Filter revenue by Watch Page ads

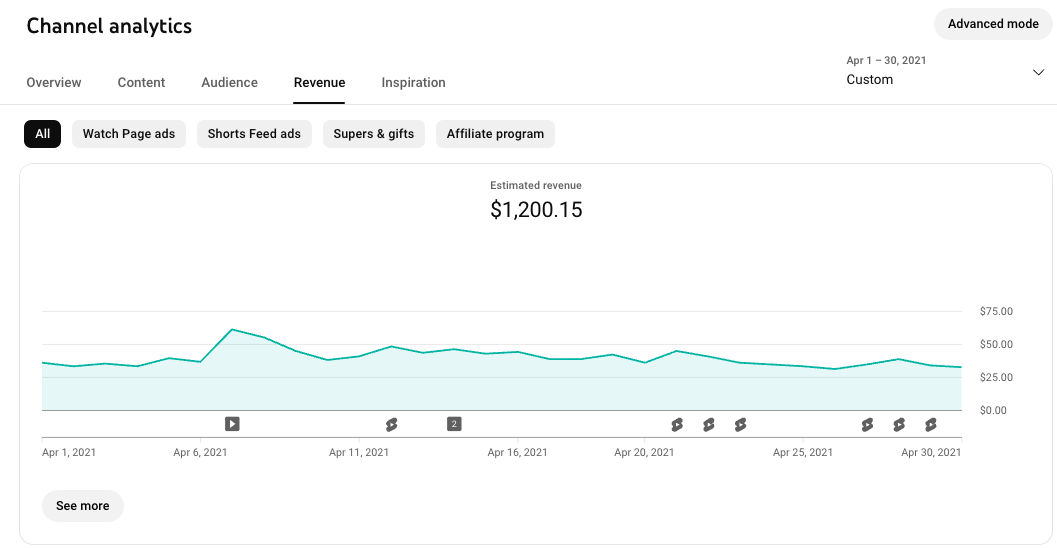(129, 134)
